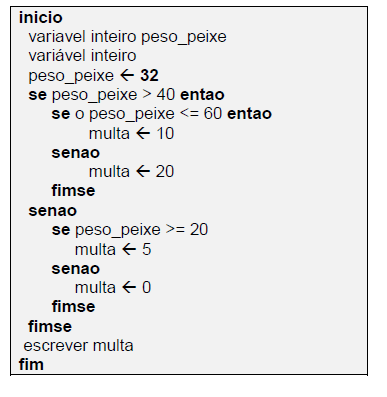Click the 'escrever multa' line
The height and width of the screenshot is (397, 387).
point(78,346)
